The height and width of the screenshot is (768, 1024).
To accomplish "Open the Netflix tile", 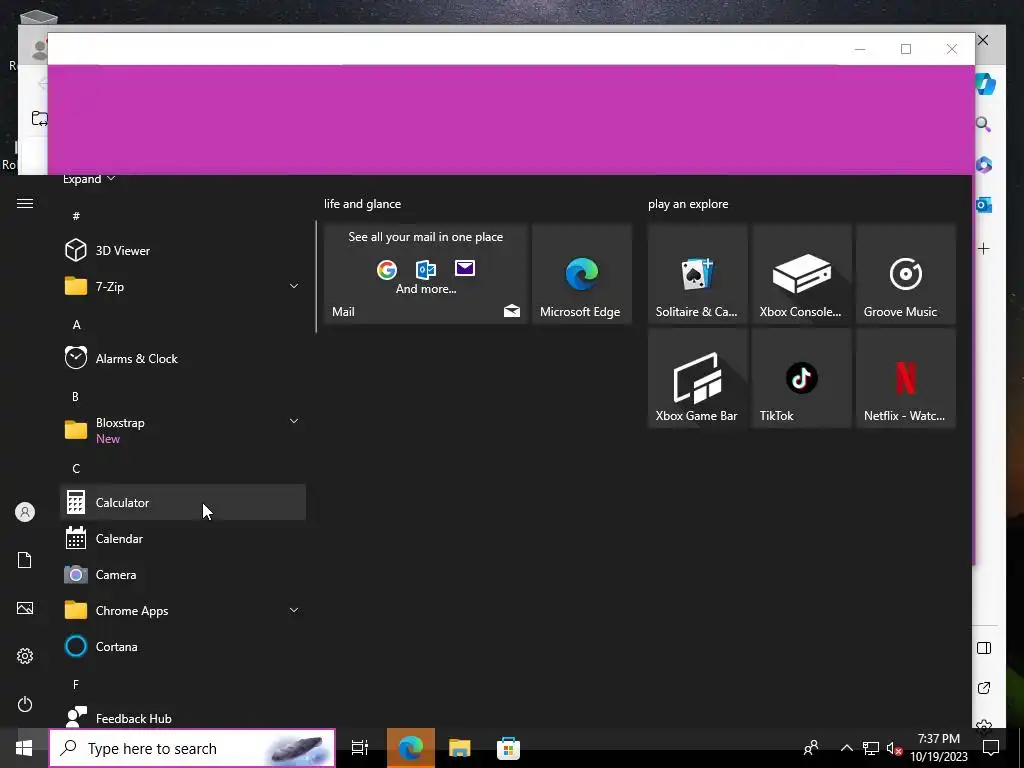I will (x=906, y=378).
